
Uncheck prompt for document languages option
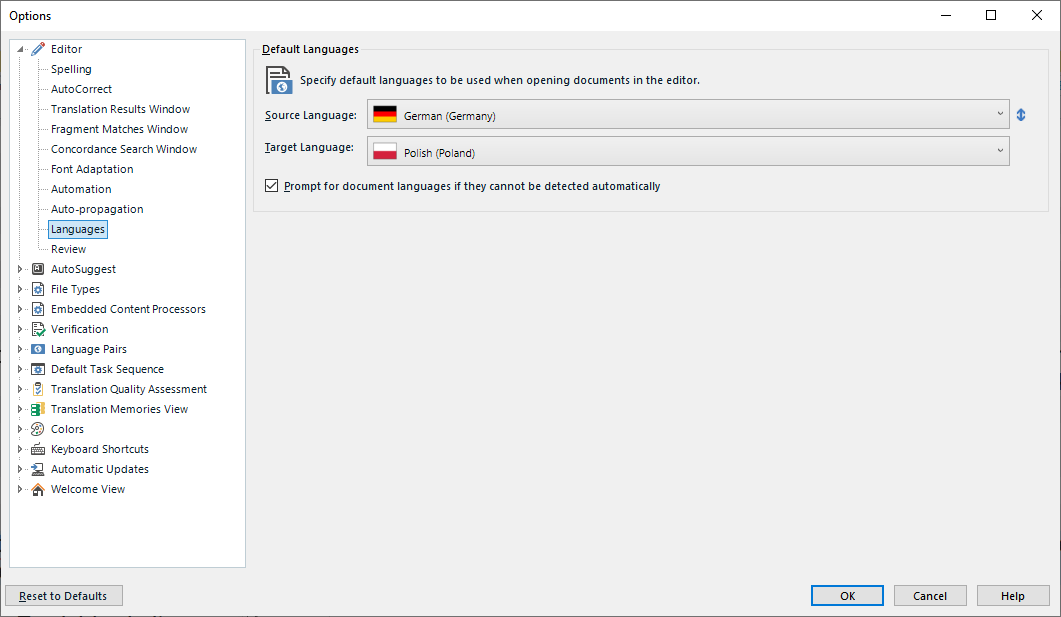click(271, 185)
